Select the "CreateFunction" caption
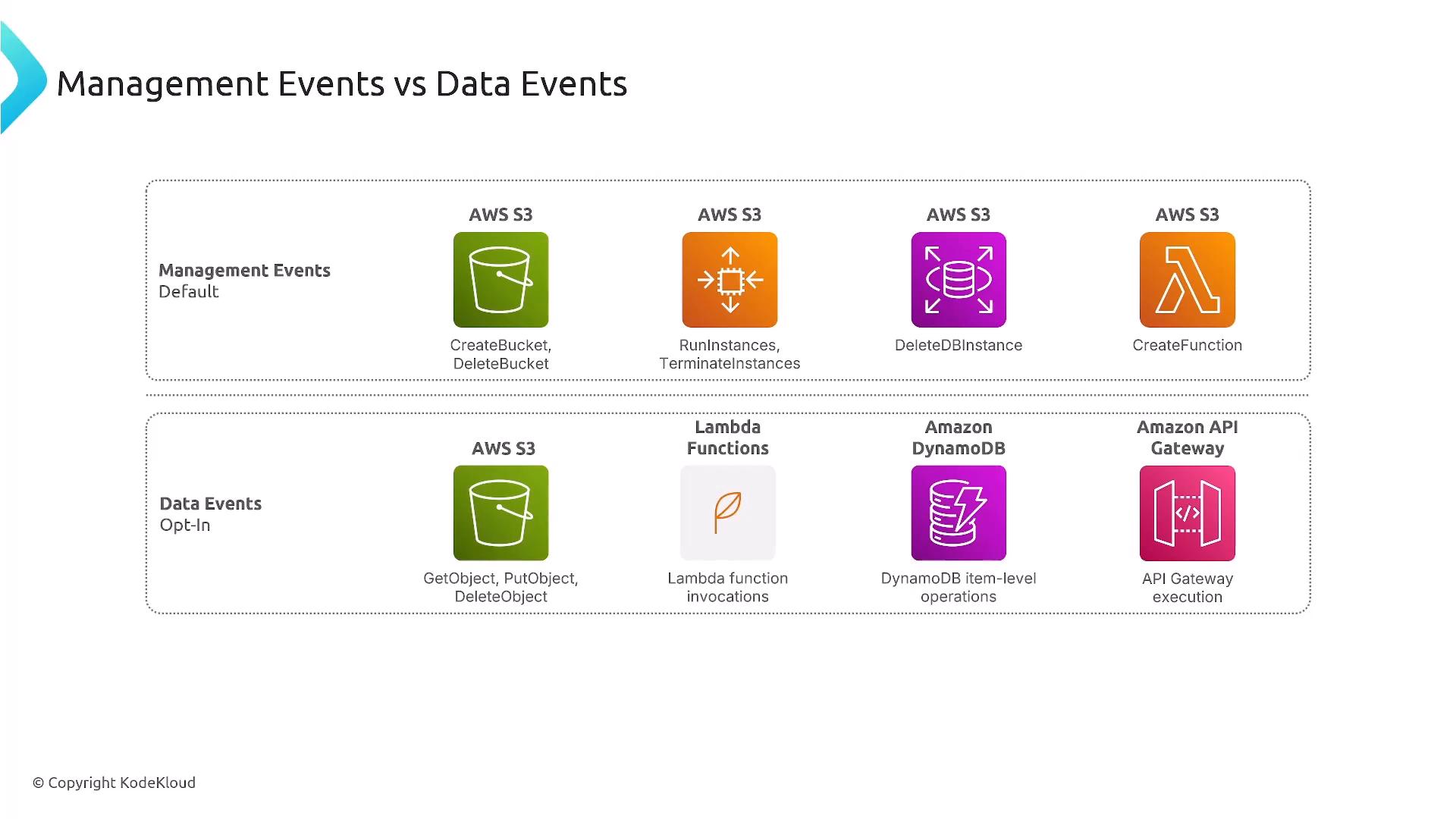This screenshot has height=819, width=1456. coord(1188,345)
